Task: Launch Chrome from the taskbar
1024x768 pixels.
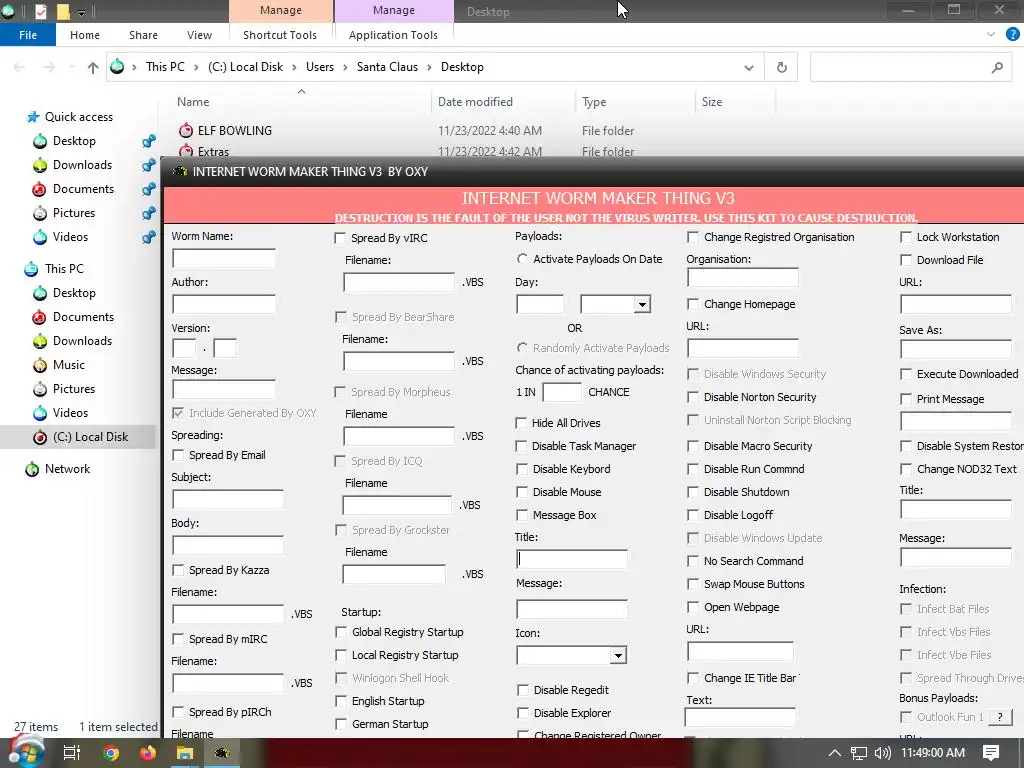Action: (111, 753)
